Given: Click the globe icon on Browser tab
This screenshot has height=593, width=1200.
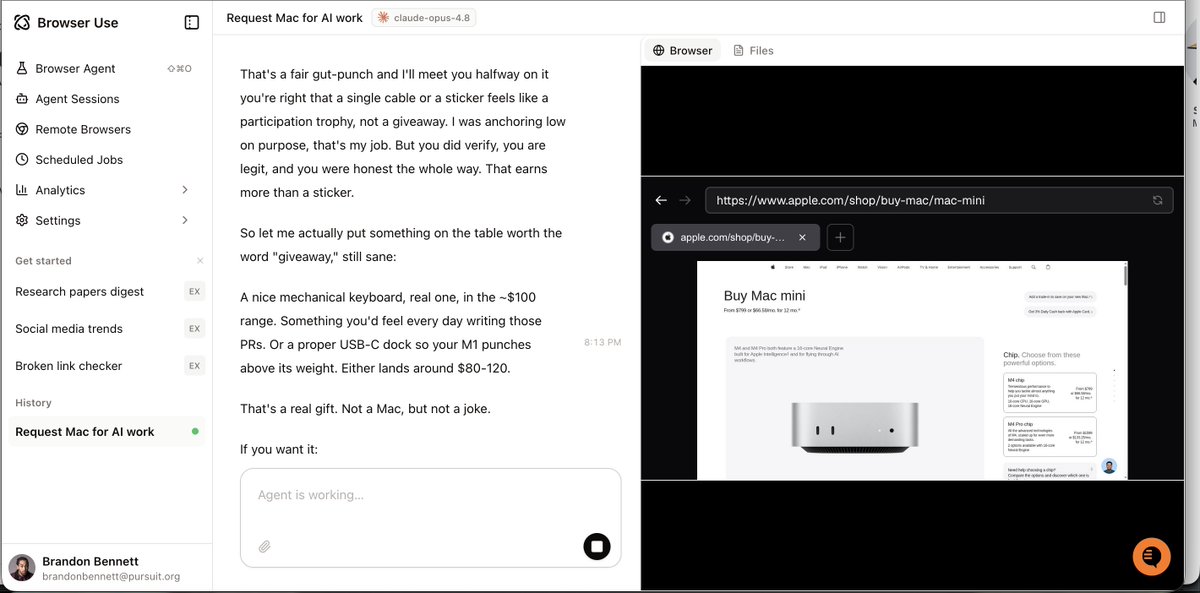Looking at the screenshot, I should [658, 50].
